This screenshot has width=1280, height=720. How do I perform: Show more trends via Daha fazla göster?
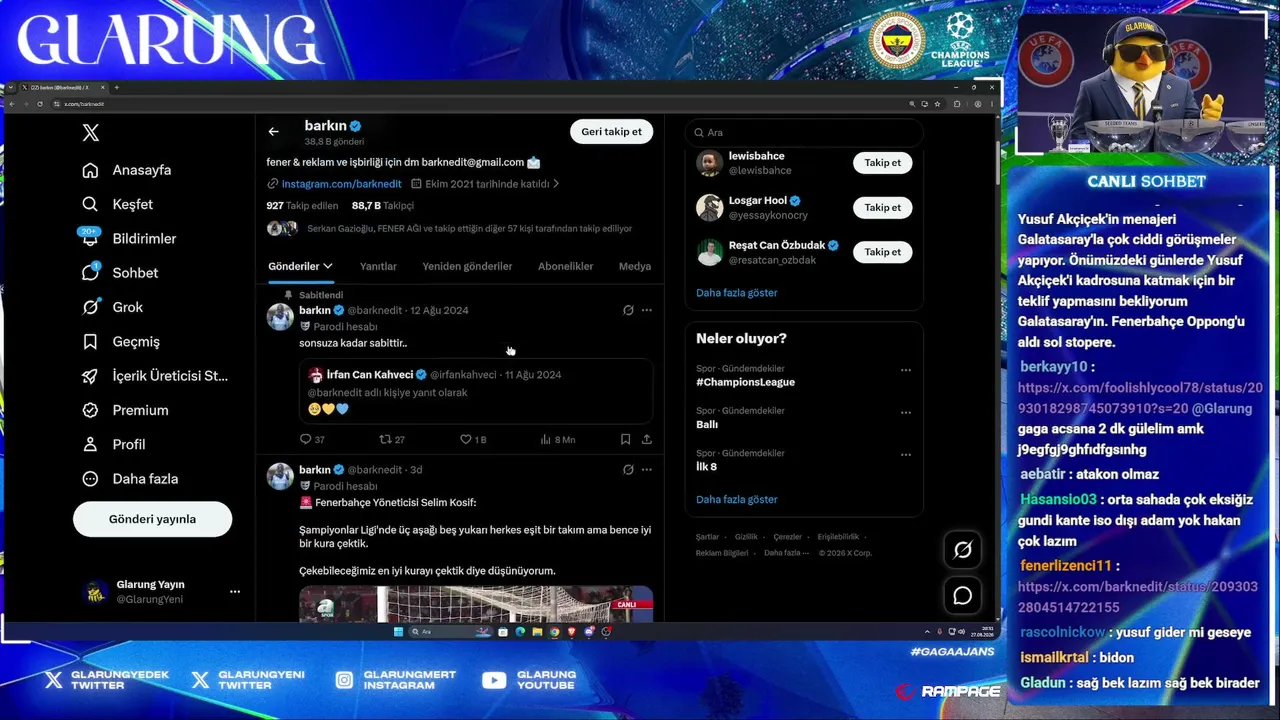click(x=736, y=499)
